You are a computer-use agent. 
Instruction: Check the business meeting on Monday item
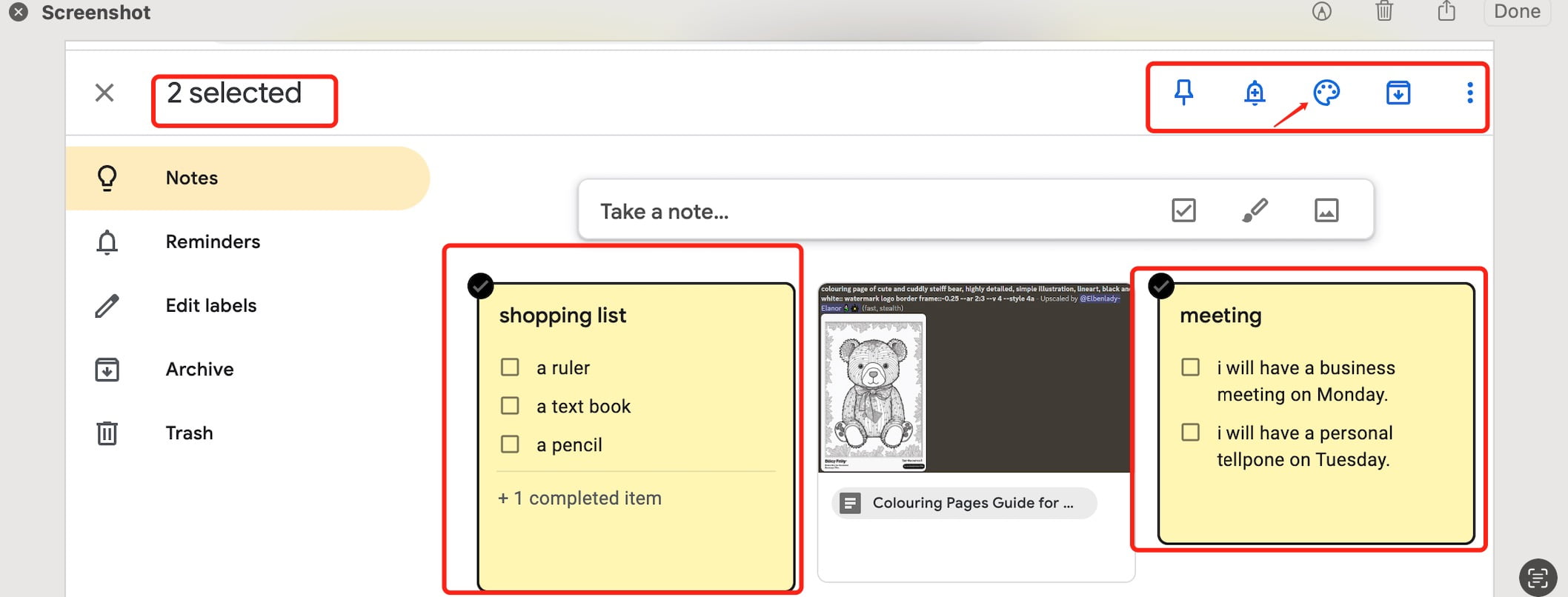[1190, 367]
